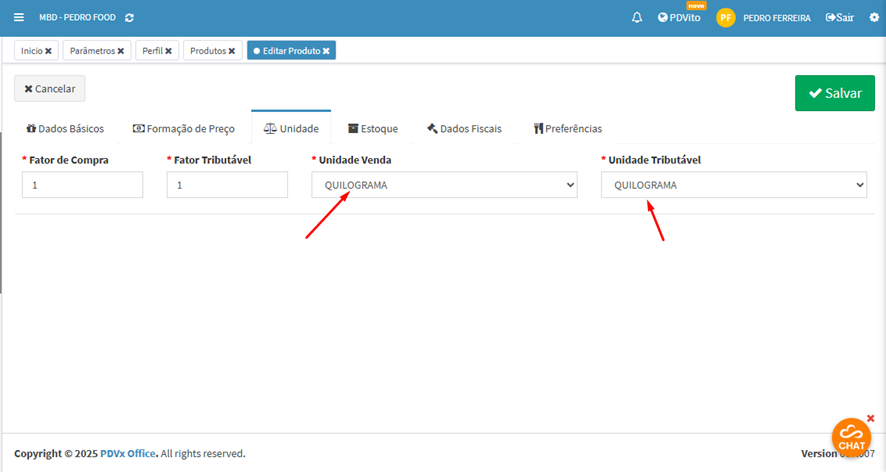Close the Editar Produto tab
The image size is (886, 472).
[x=326, y=51]
